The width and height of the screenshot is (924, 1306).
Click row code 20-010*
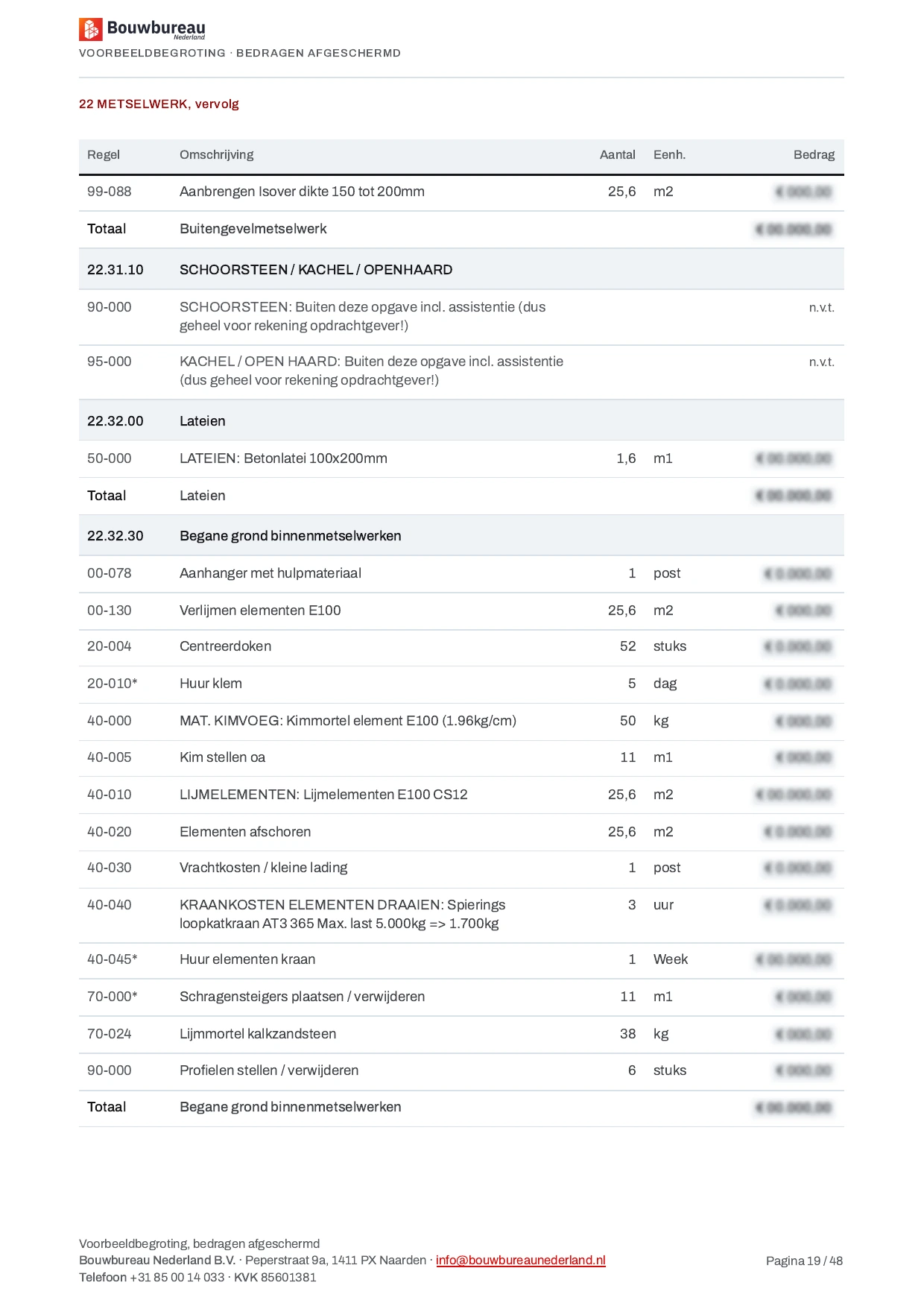(x=112, y=684)
